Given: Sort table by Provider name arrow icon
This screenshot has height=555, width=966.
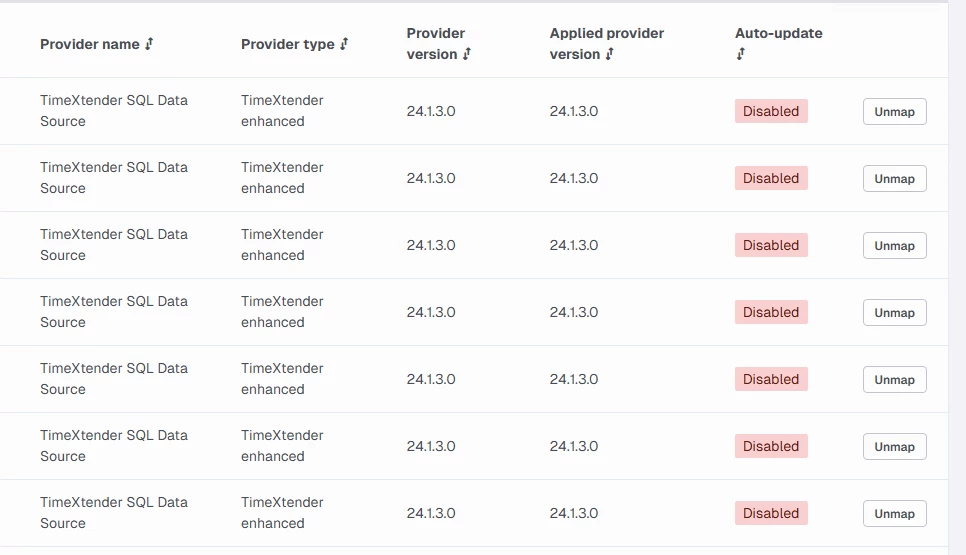Looking at the screenshot, I should [x=149, y=44].
